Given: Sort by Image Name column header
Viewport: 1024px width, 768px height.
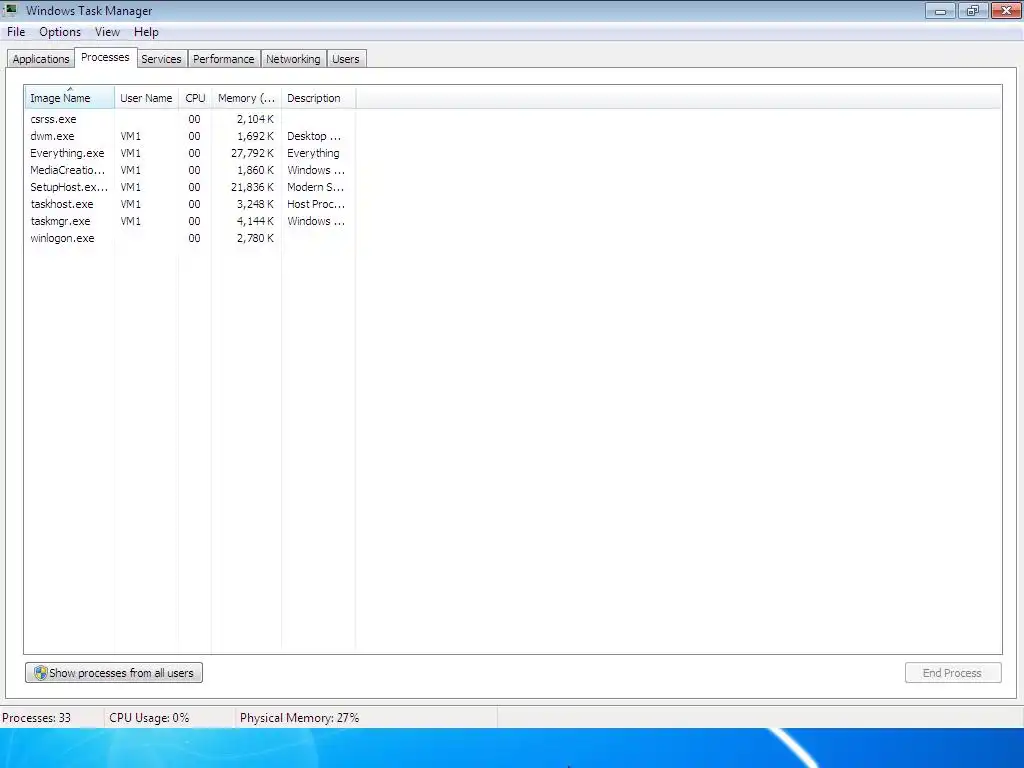Looking at the screenshot, I should [69, 98].
